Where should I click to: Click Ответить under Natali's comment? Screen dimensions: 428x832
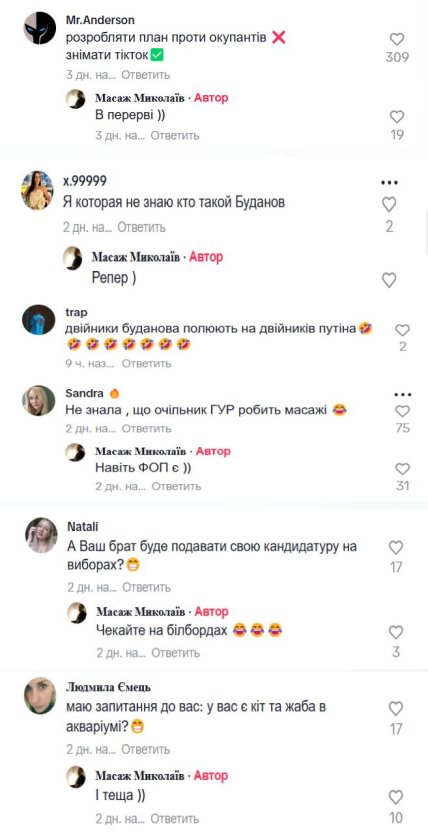[x=146, y=587]
